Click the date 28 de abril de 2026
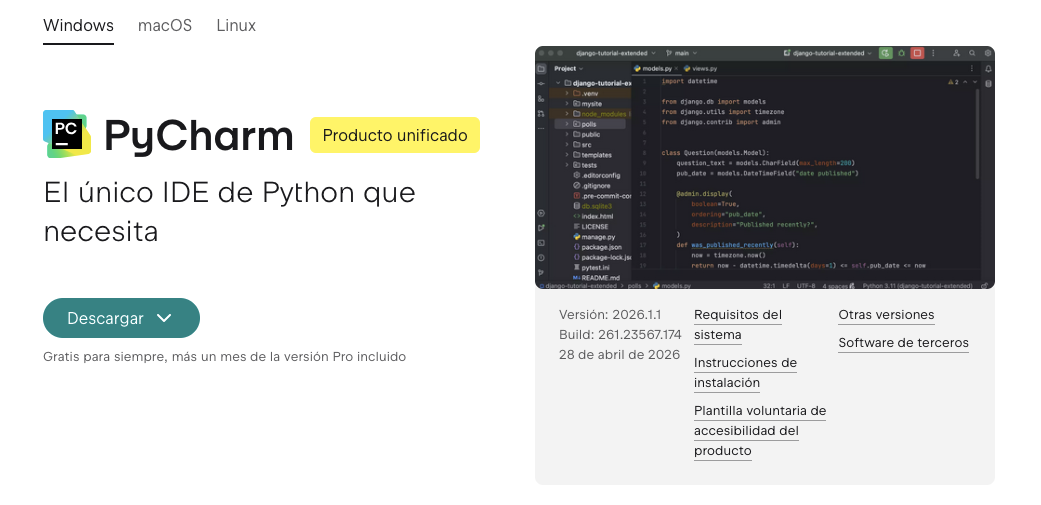1041x505 pixels. [x=619, y=354]
